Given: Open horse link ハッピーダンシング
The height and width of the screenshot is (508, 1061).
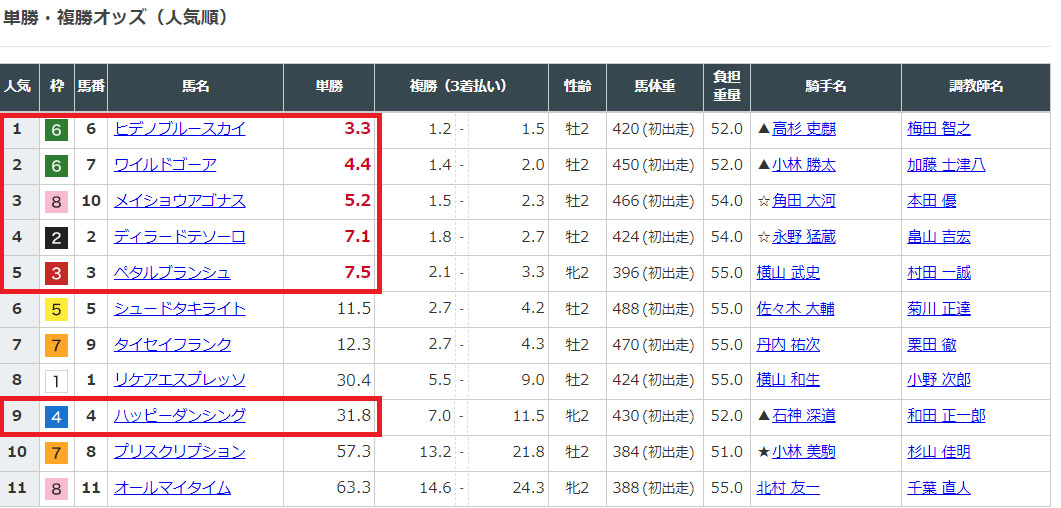Looking at the screenshot, I should [x=179, y=416].
